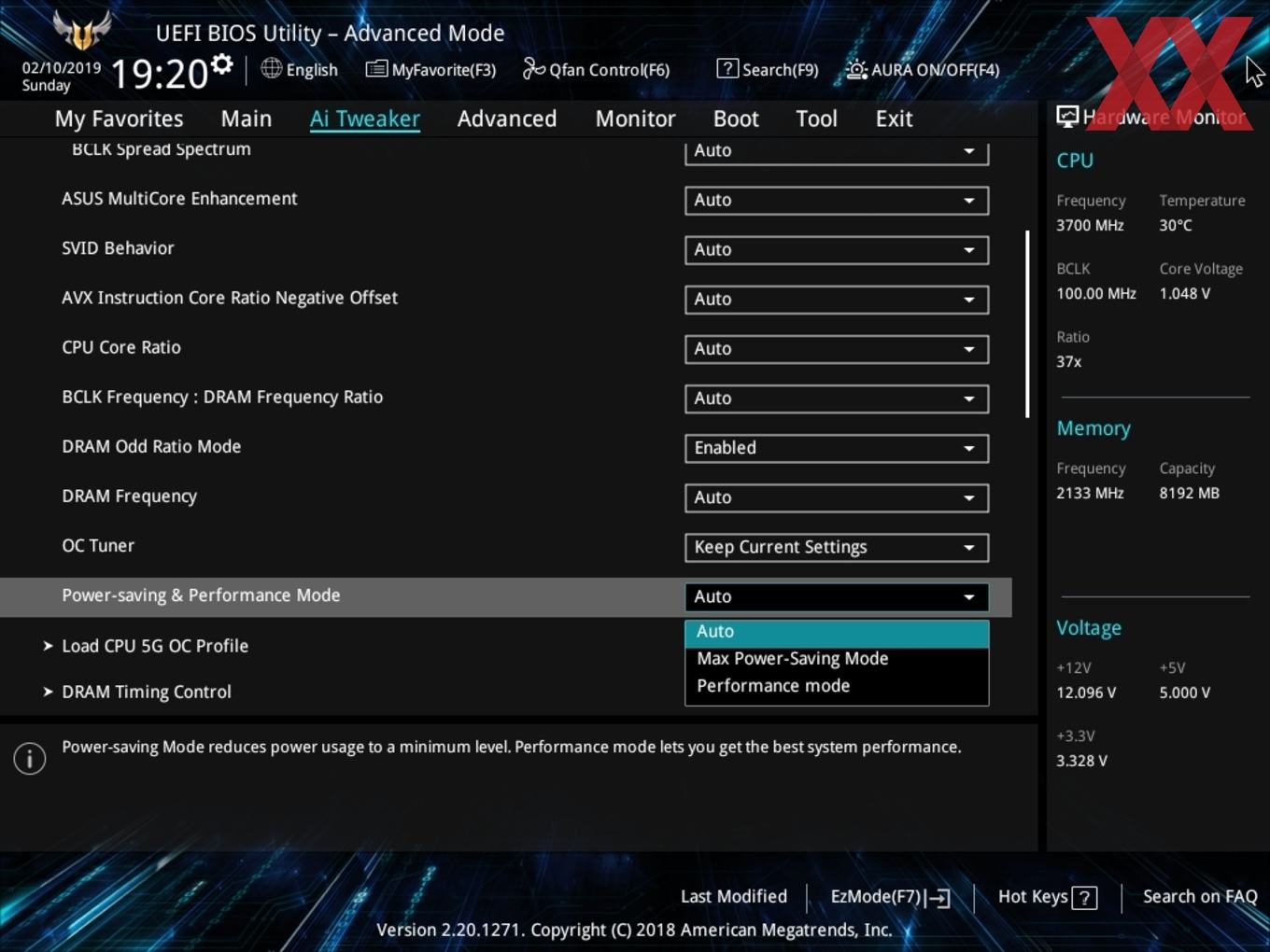Screen dimensions: 1270x952
Task: Open DRAM Odd Ratio Mode dropdown
Action: [837, 447]
